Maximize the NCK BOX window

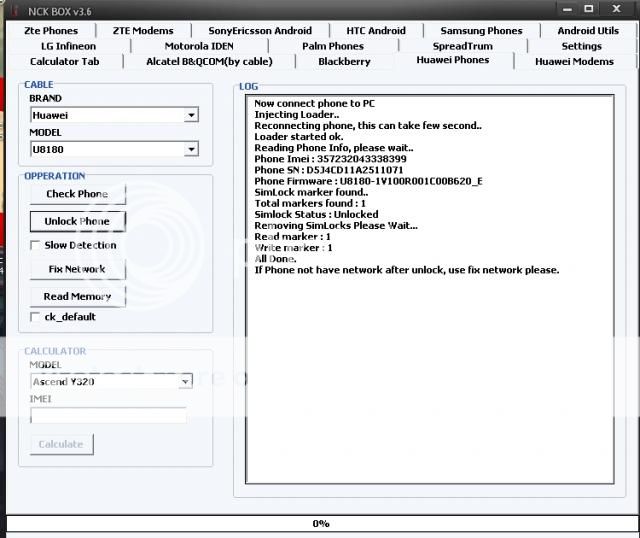coord(588,8)
